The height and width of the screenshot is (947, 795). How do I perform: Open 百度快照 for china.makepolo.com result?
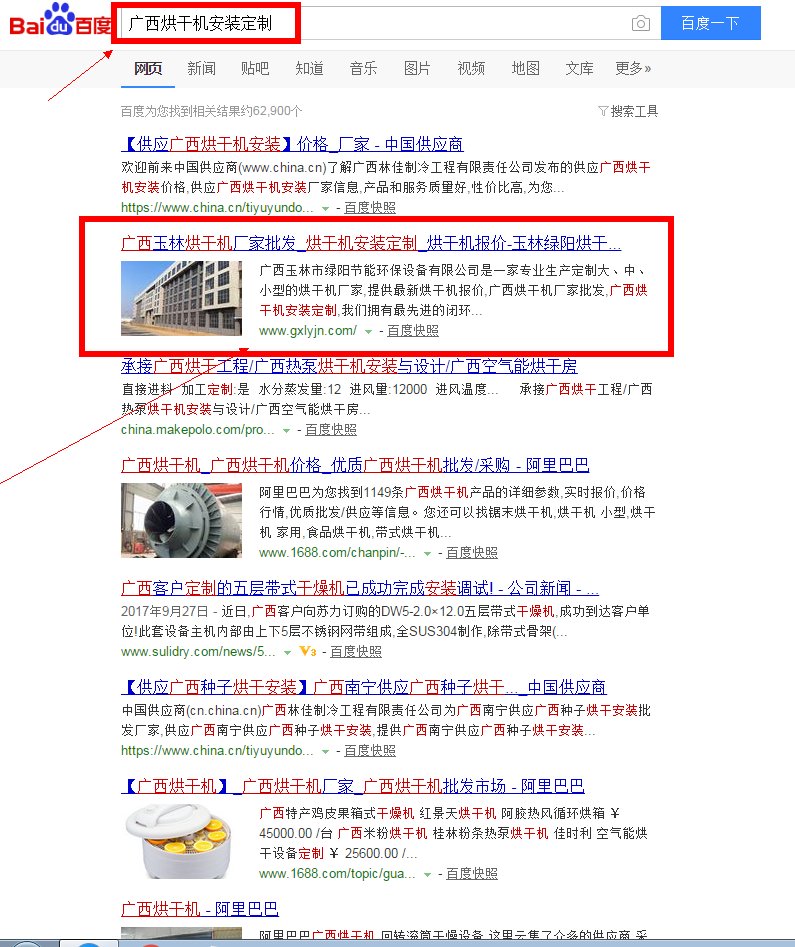point(330,430)
